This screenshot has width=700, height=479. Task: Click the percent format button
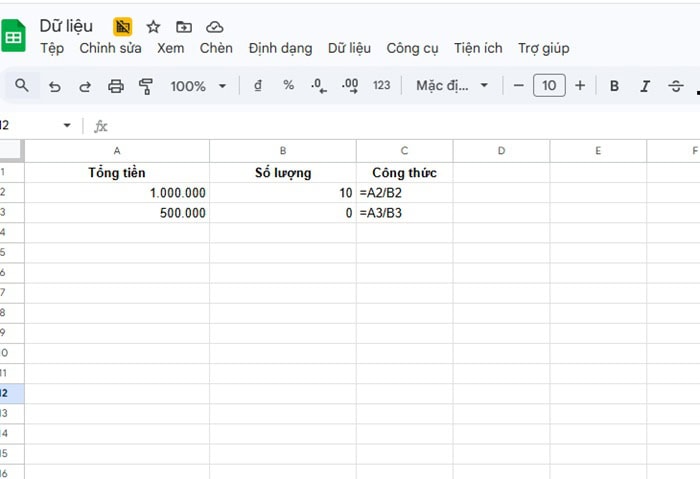click(x=288, y=86)
